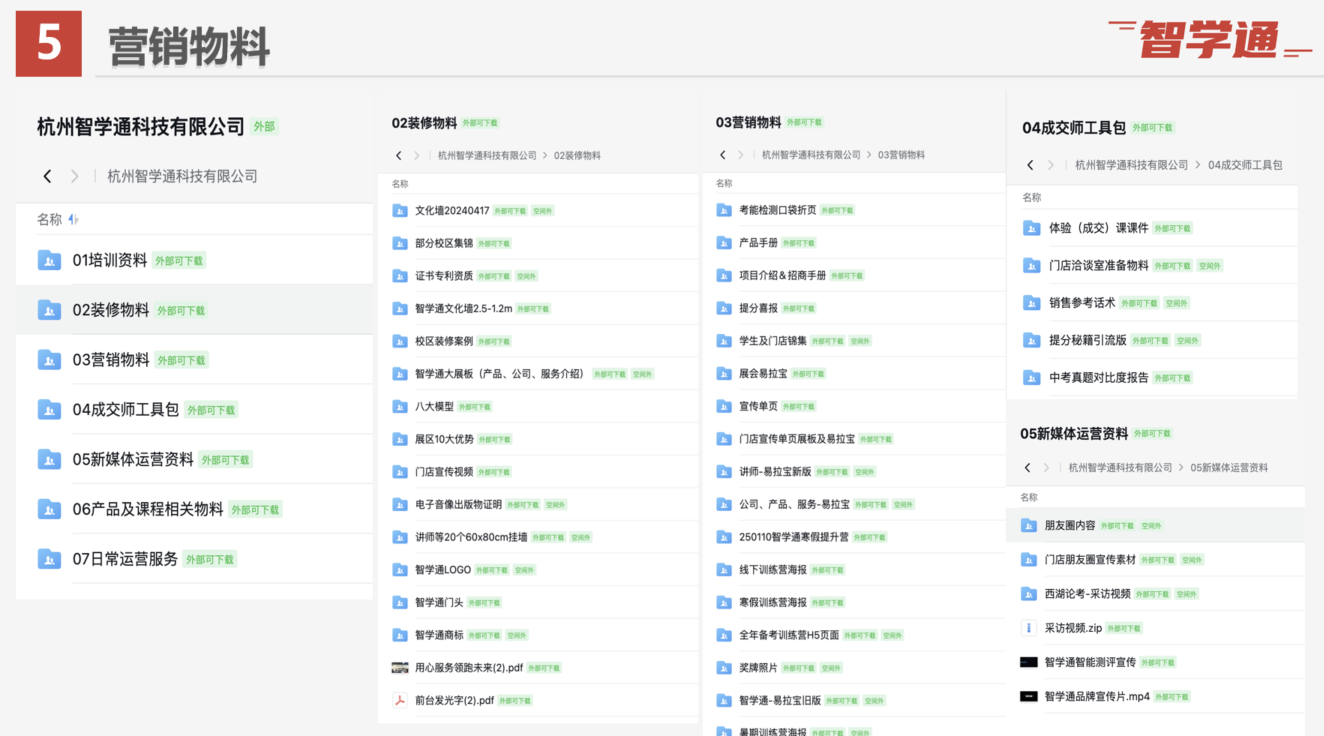The height and width of the screenshot is (736, 1324).
Task: Open the 前台发光字(2).pdf file icon
Action: [x=400, y=700]
